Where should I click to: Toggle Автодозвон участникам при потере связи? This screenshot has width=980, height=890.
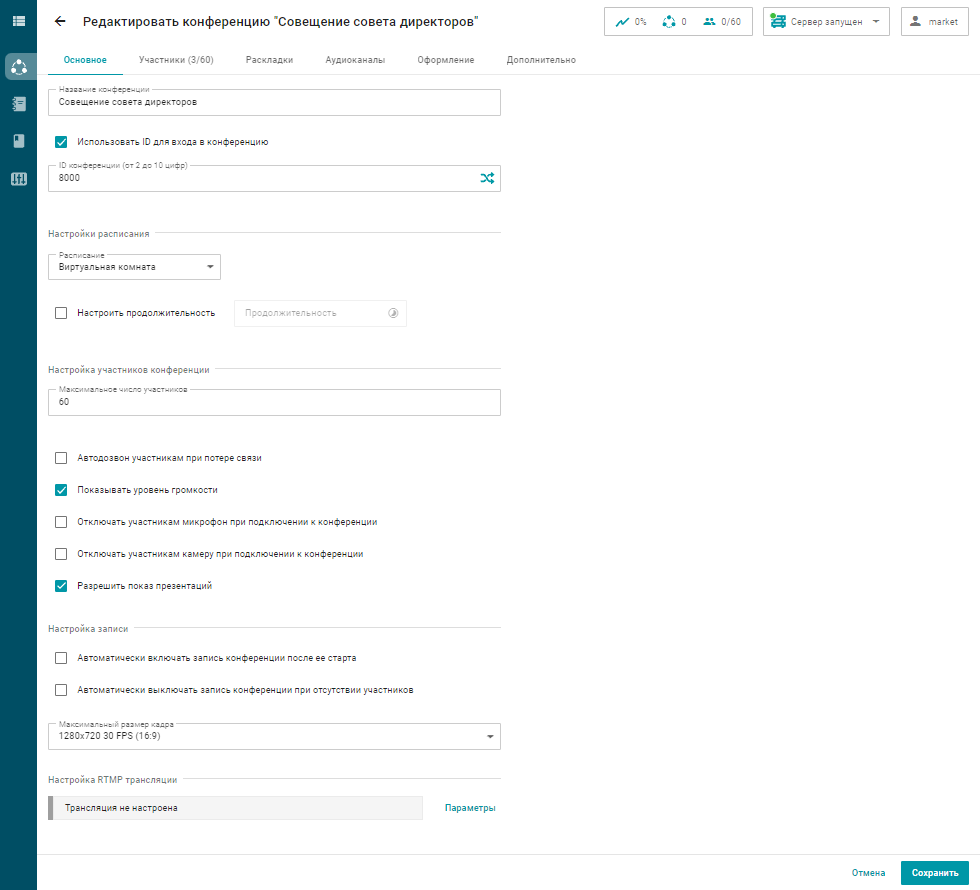point(61,458)
